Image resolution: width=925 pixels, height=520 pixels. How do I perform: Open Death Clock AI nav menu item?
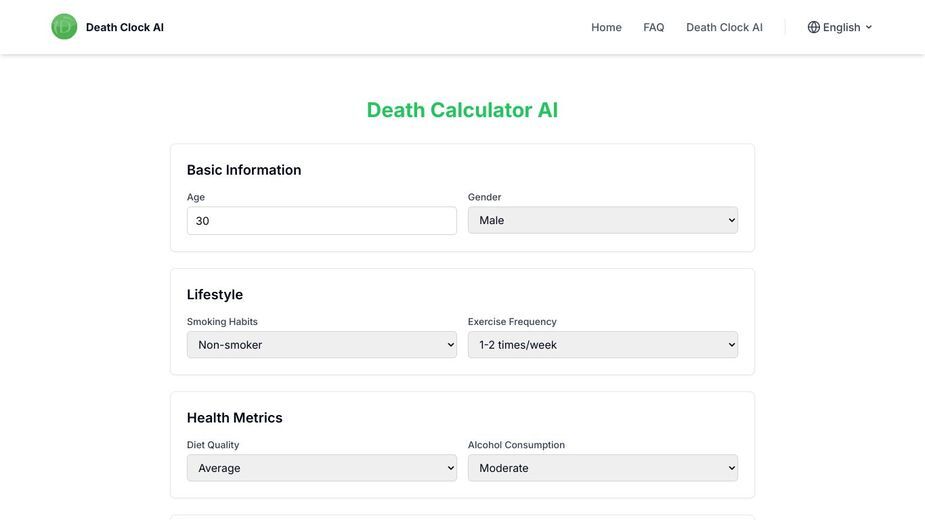click(x=724, y=27)
